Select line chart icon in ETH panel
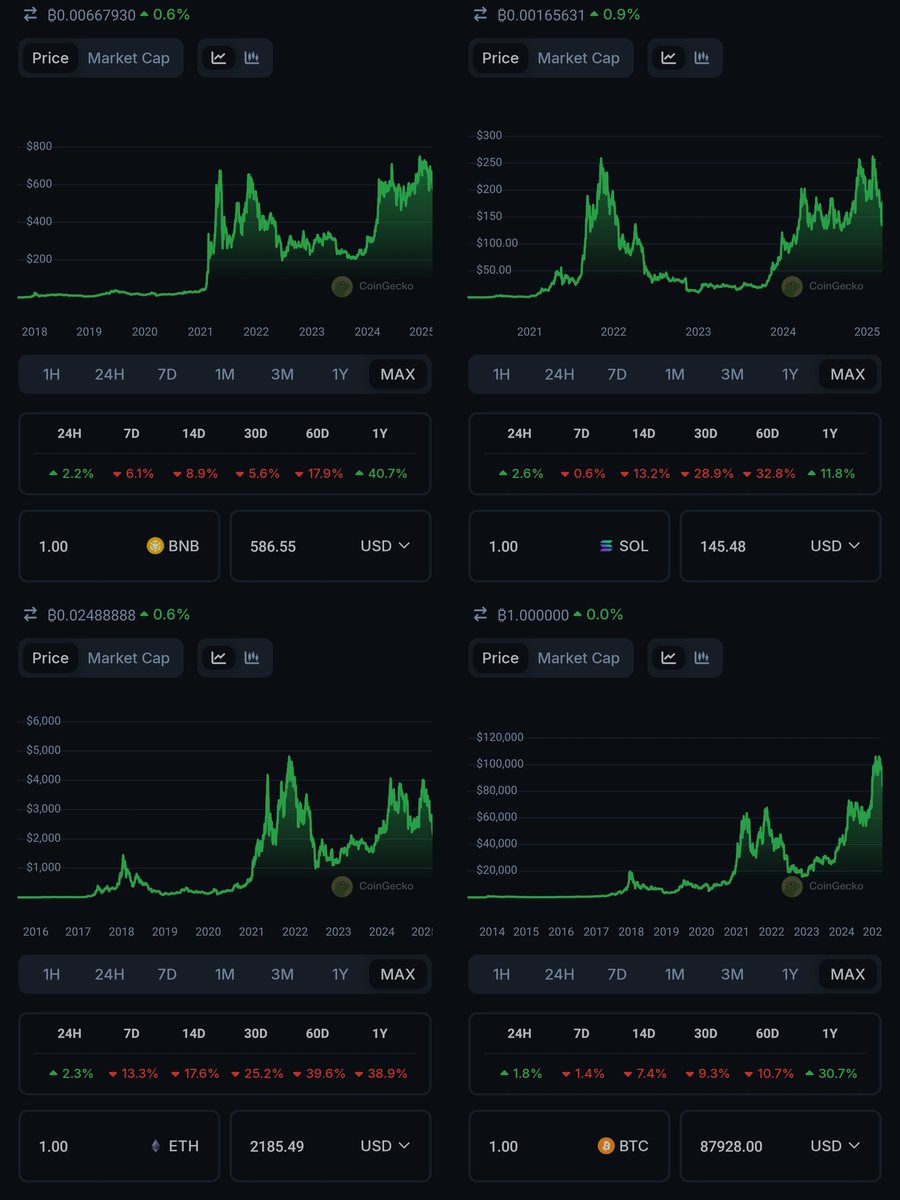 [219, 658]
